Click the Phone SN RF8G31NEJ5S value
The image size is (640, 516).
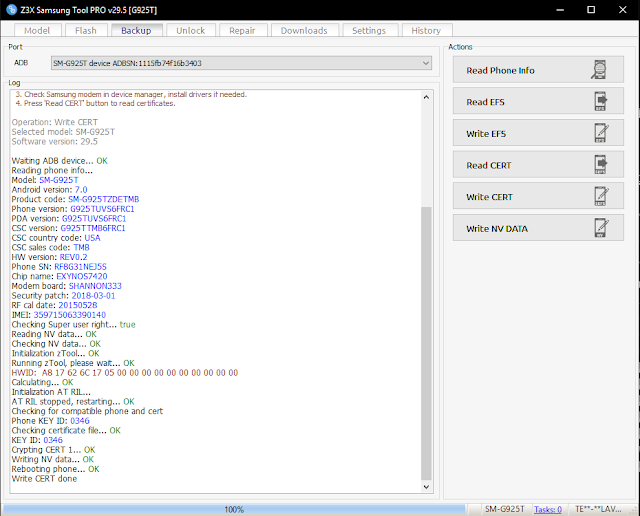[x=80, y=267]
